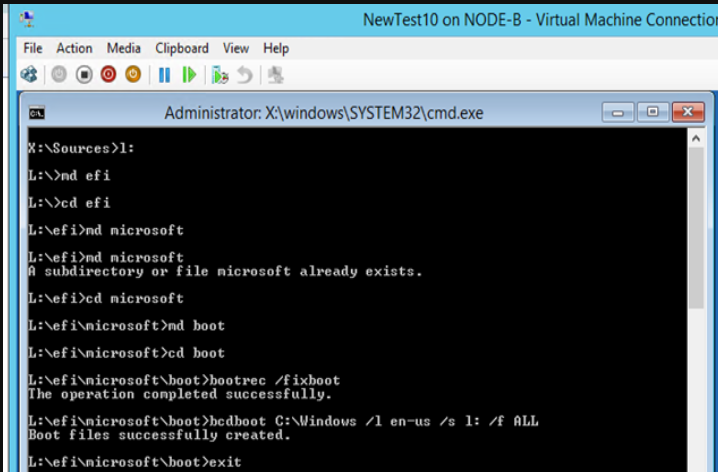718x472 pixels.
Task: Click the 'md efi' command line
Action: coord(69,175)
